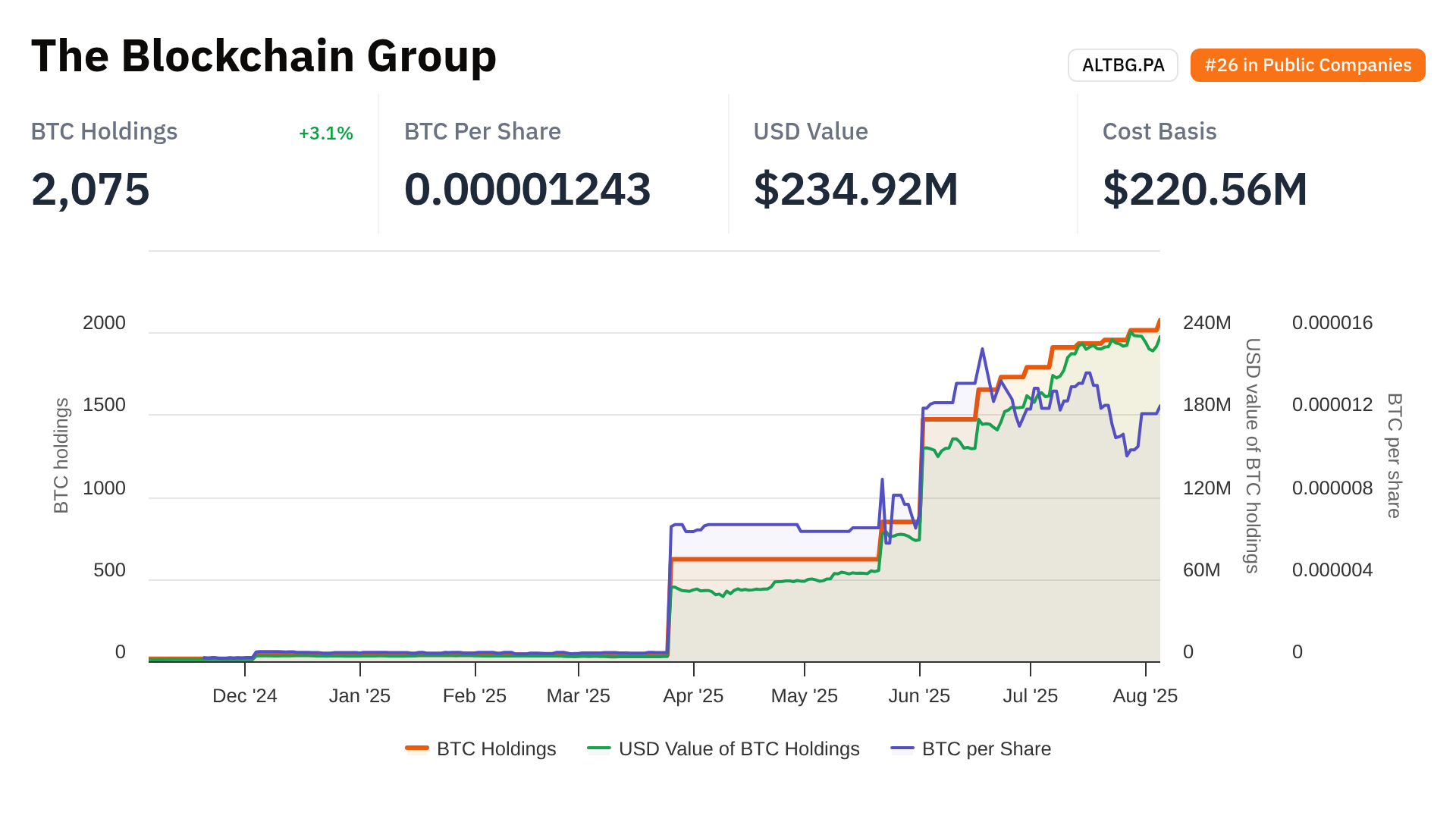Viewport: 1456px width, 819px height.
Task: Click the ALTBG.PA ticker badge
Action: pos(1122,65)
